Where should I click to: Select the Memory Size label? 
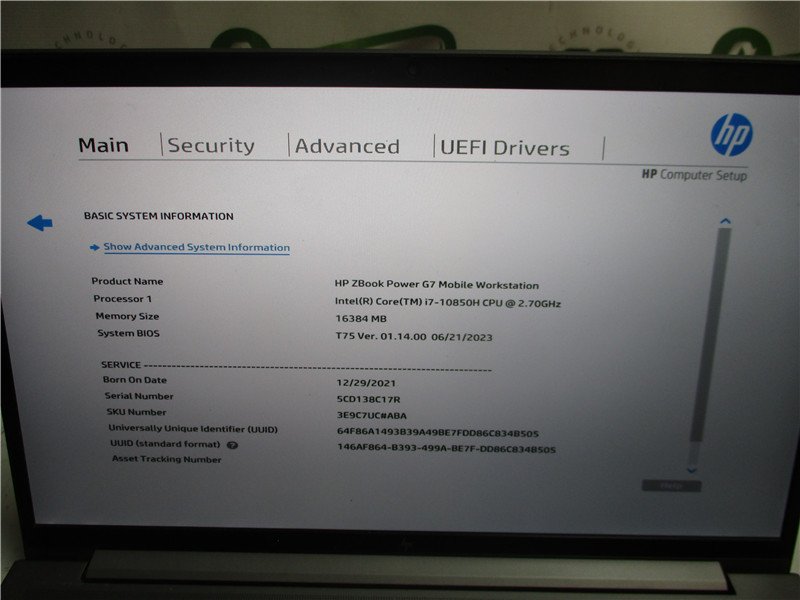tap(128, 316)
